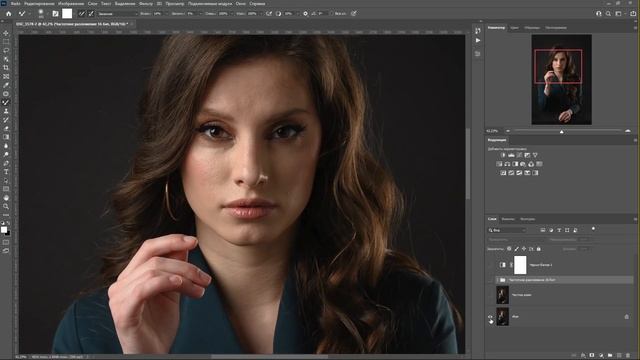Select the Move tool

click(x=6, y=33)
